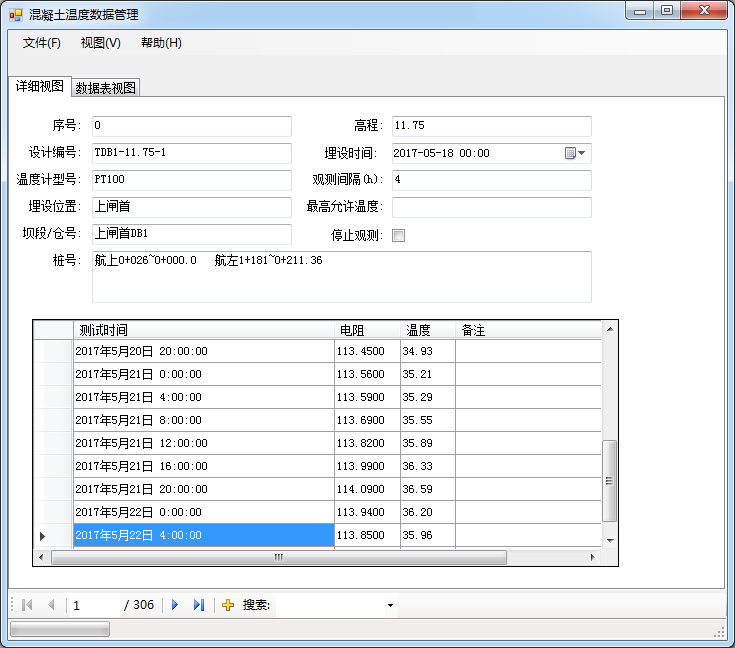Image resolution: width=735 pixels, height=648 pixels.
Task: Click temperature value 35.89
Action: 428,443
